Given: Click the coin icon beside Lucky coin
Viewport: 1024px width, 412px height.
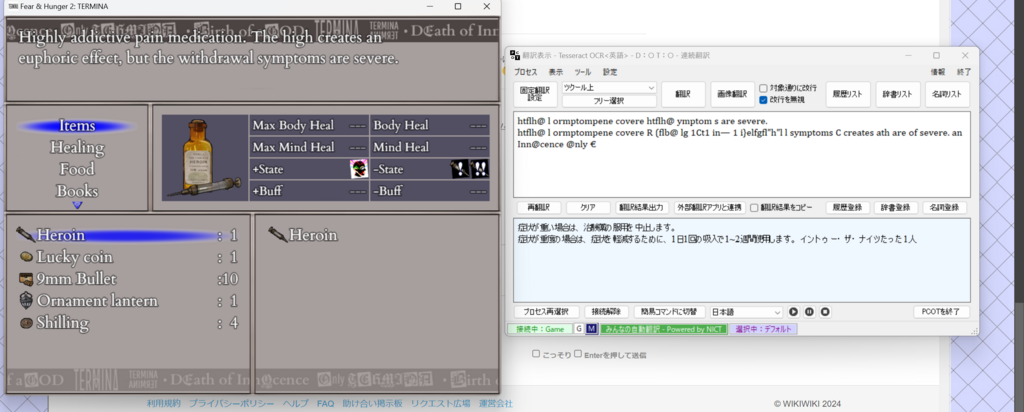Looking at the screenshot, I should coord(26,257).
